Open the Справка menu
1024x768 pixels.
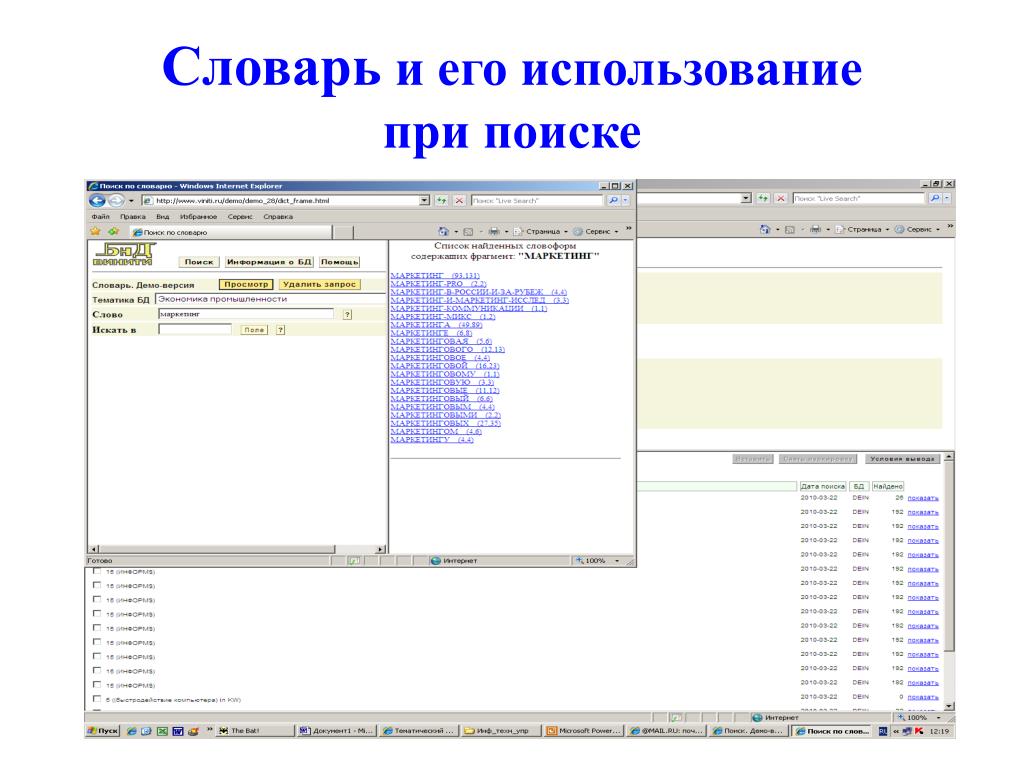[278, 217]
